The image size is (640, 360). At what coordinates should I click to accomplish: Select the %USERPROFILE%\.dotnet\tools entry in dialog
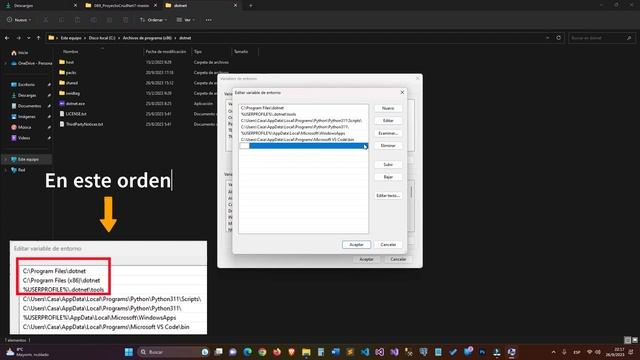pos(303,114)
